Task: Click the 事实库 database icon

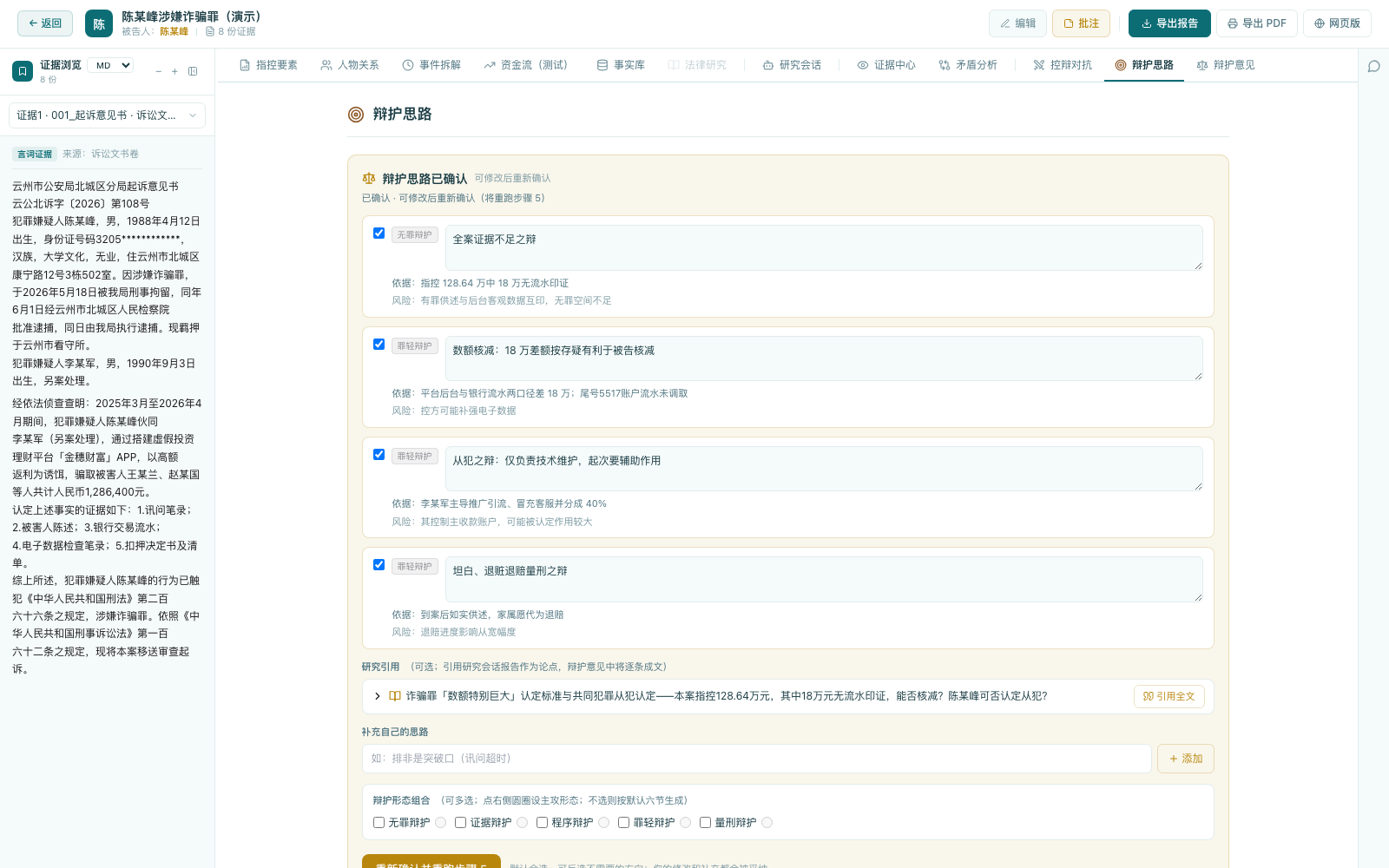Action: 602,65
